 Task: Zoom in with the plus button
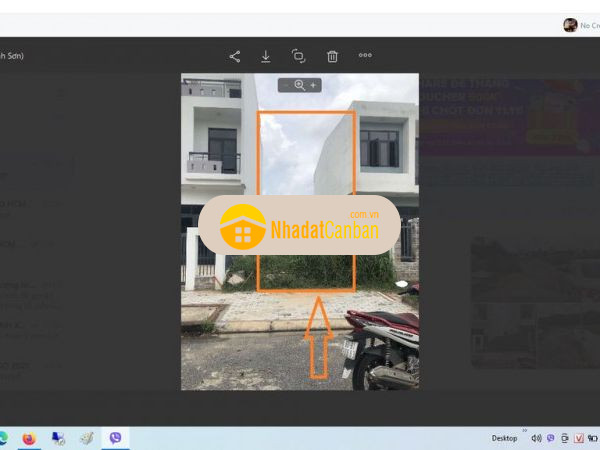point(313,86)
